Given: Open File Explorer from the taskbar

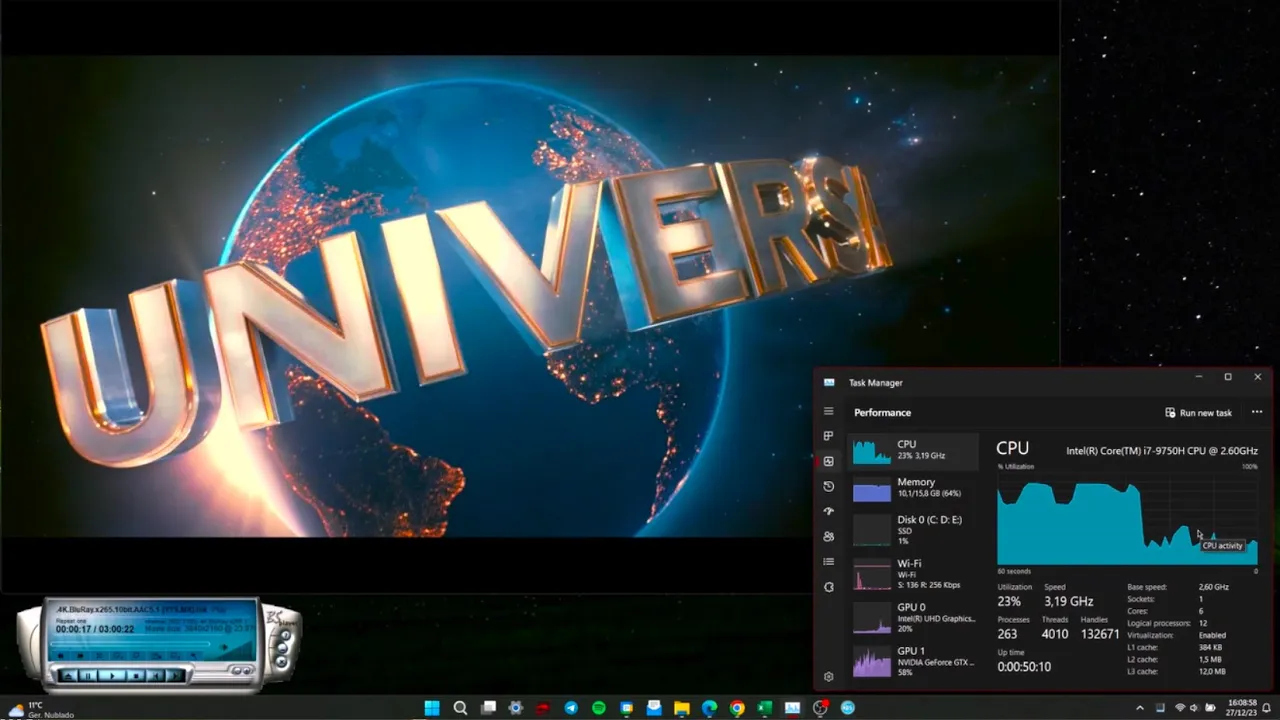Looking at the screenshot, I should click(x=682, y=708).
